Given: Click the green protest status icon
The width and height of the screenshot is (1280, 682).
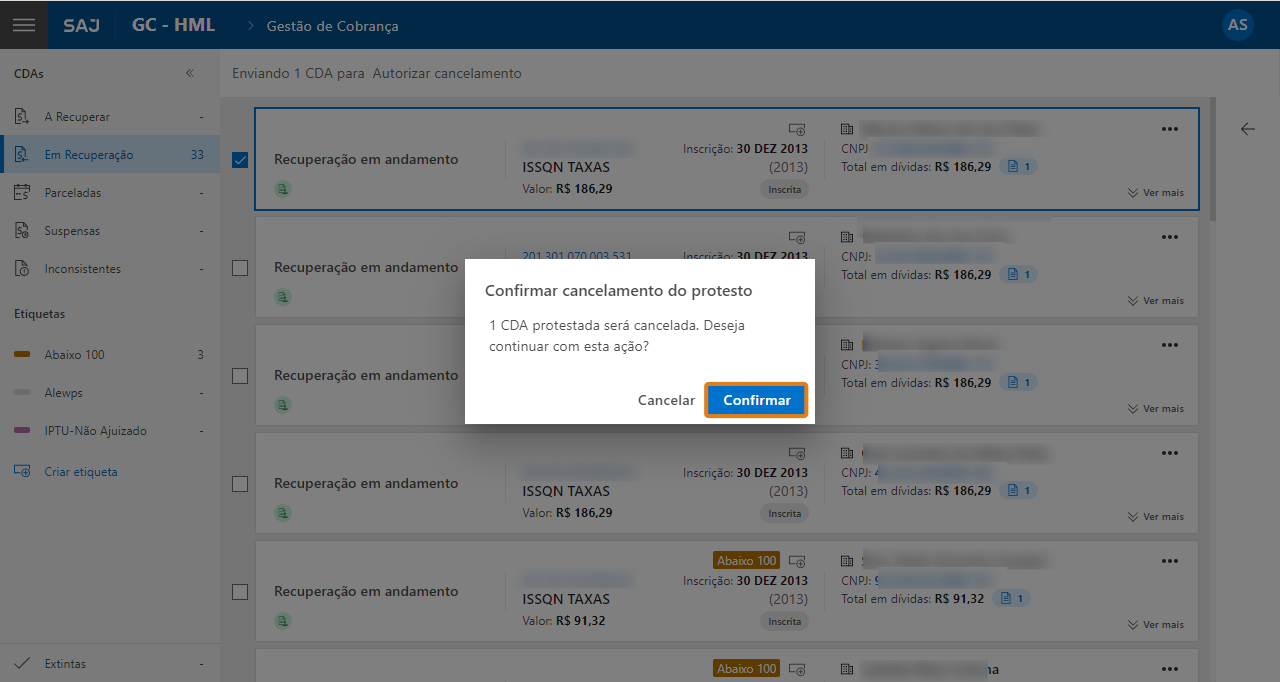Looking at the screenshot, I should (x=282, y=189).
